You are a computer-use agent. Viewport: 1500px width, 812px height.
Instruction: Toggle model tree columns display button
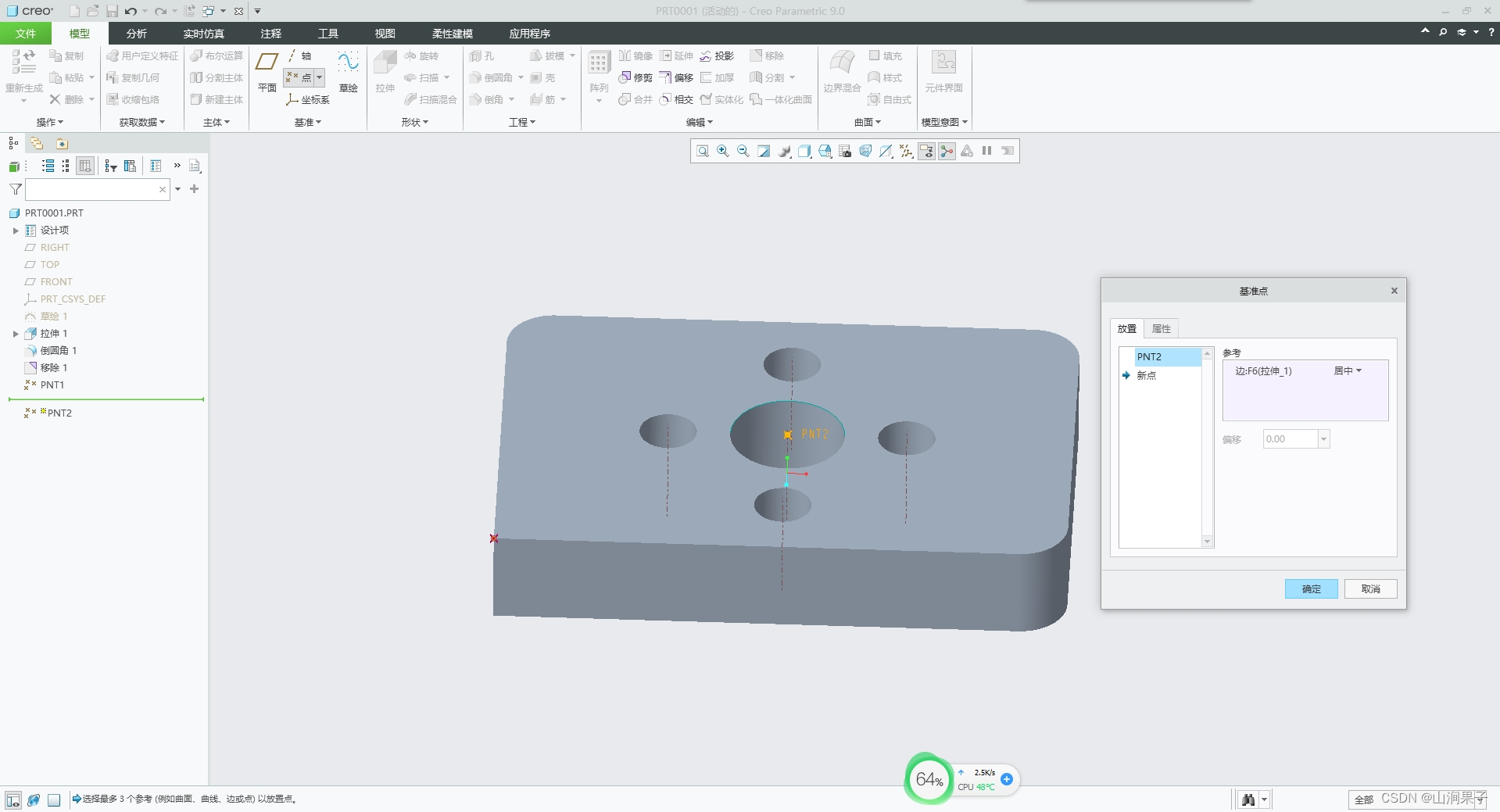(x=85, y=166)
